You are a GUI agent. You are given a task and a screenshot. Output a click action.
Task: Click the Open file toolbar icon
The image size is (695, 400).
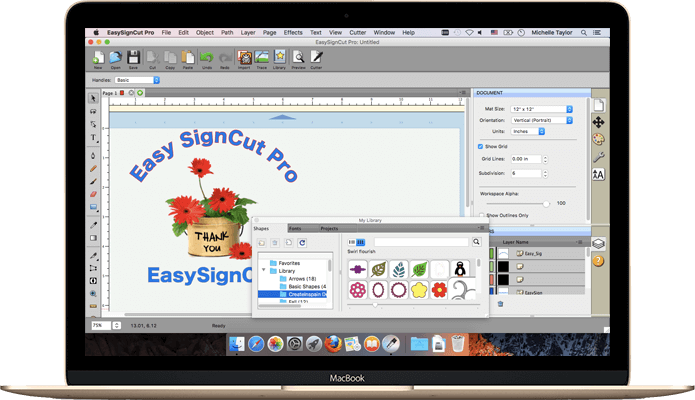click(115, 58)
